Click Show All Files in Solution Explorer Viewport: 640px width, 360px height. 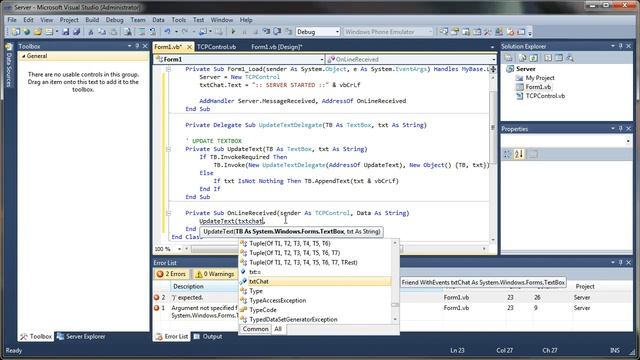pyautogui.click(x=522, y=58)
